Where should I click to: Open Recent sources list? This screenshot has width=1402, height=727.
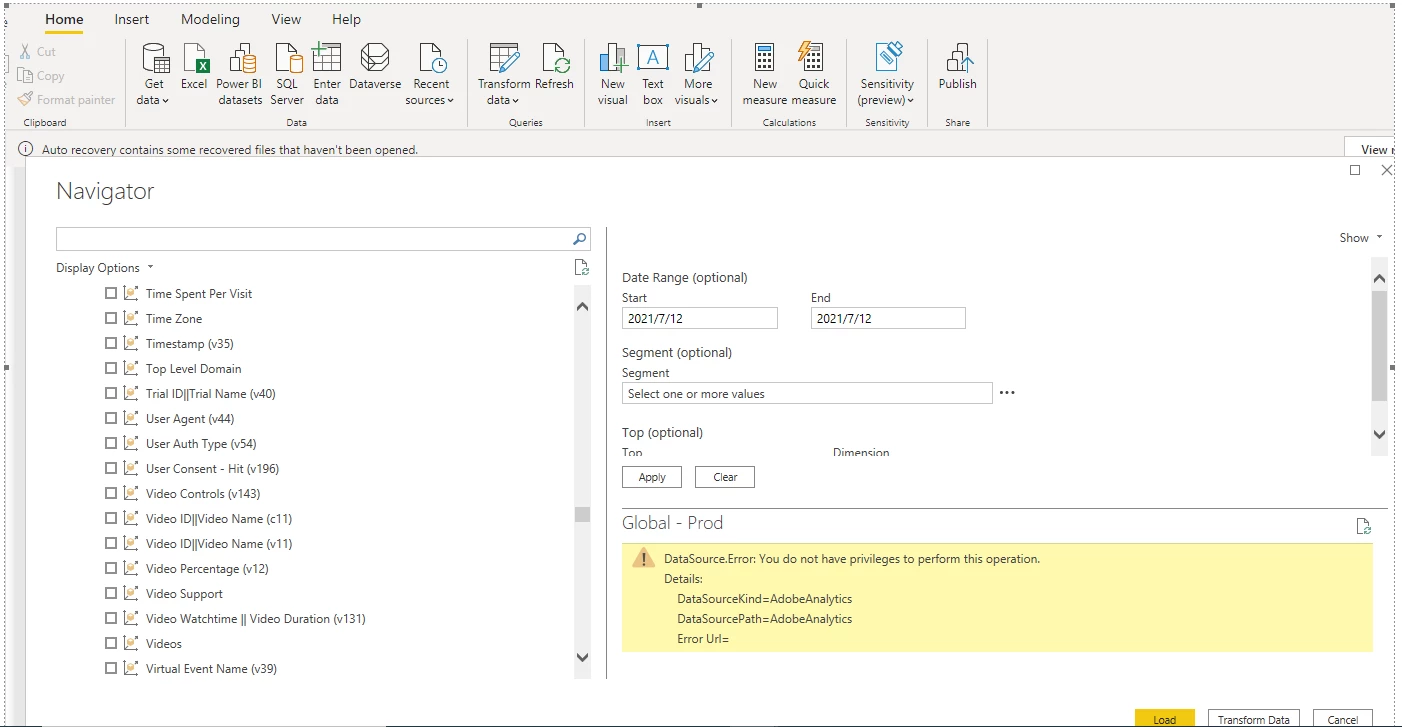pos(431,73)
